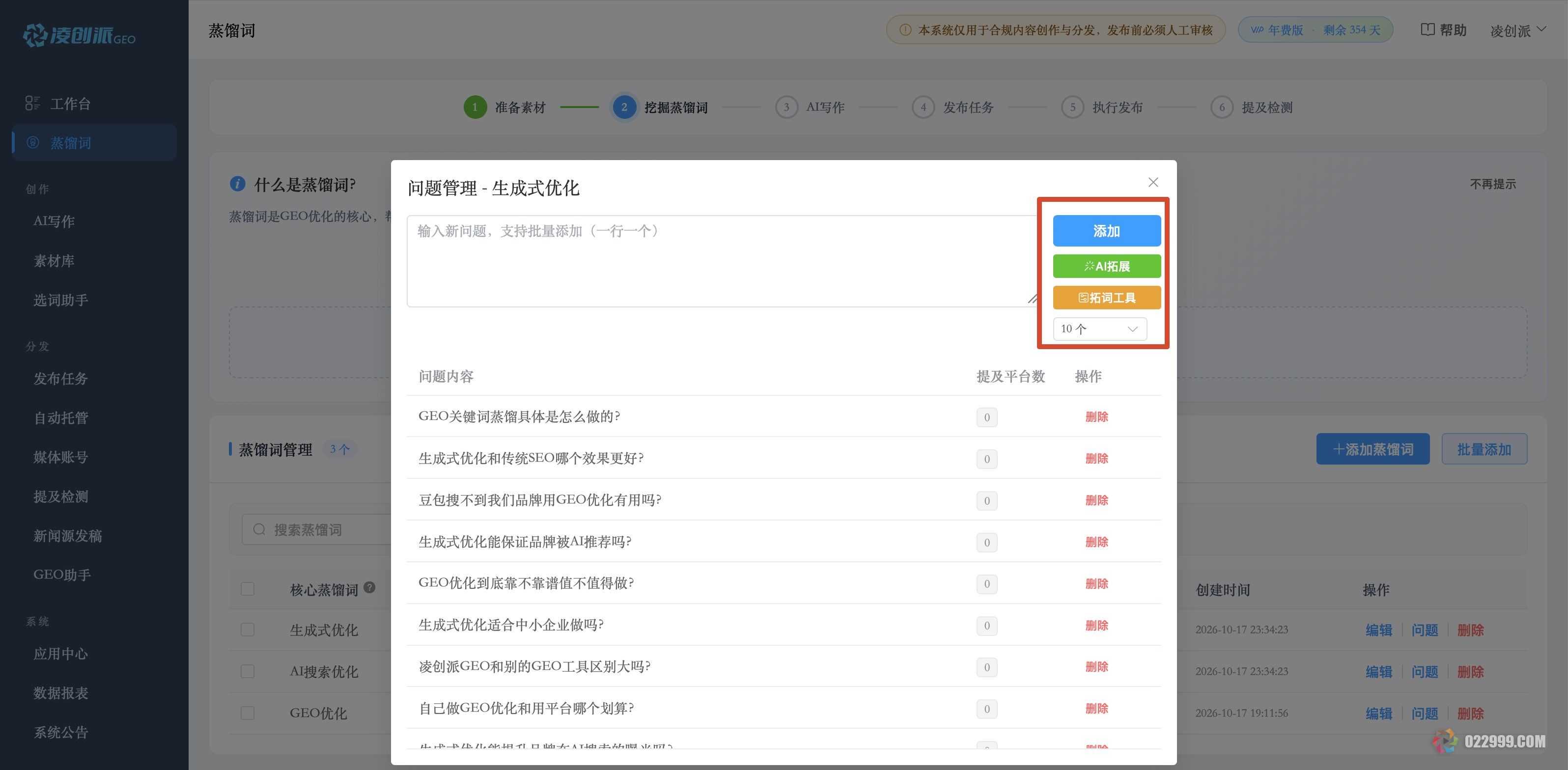Click the green AI拓展 button
1568x770 pixels.
1107,266
